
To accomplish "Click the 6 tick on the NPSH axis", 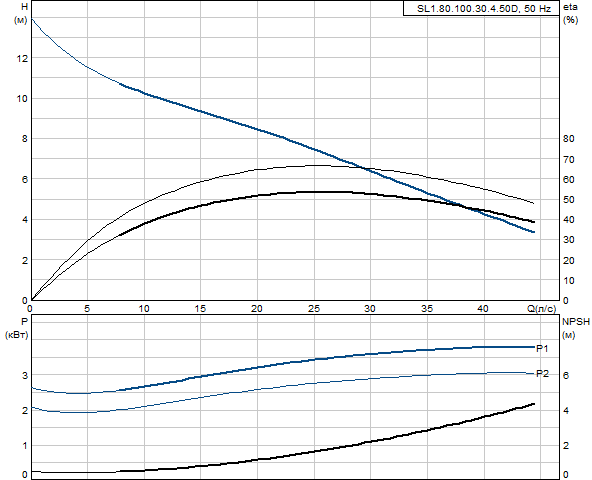I will [x=566, y=375].
